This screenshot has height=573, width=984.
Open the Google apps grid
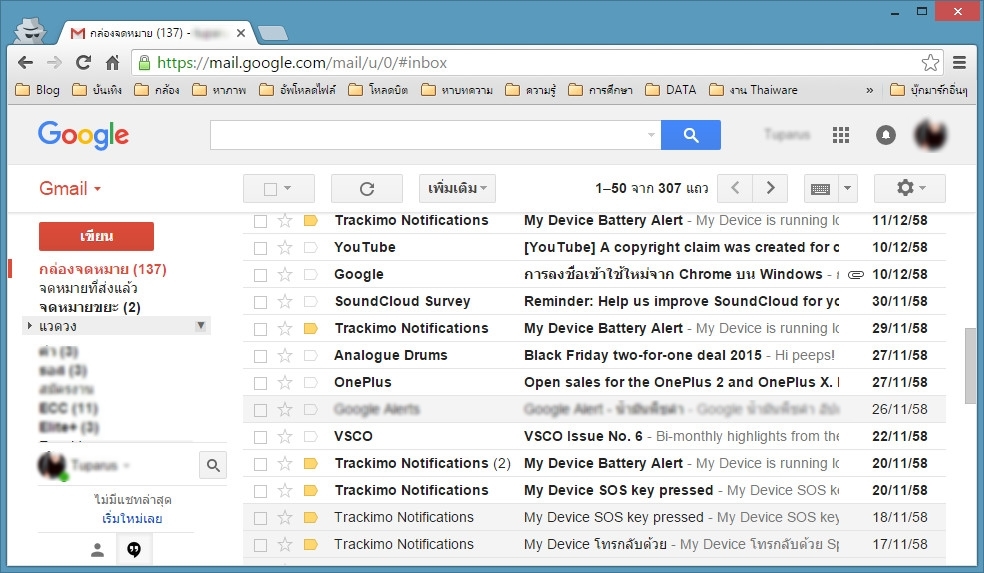[841, 135]
